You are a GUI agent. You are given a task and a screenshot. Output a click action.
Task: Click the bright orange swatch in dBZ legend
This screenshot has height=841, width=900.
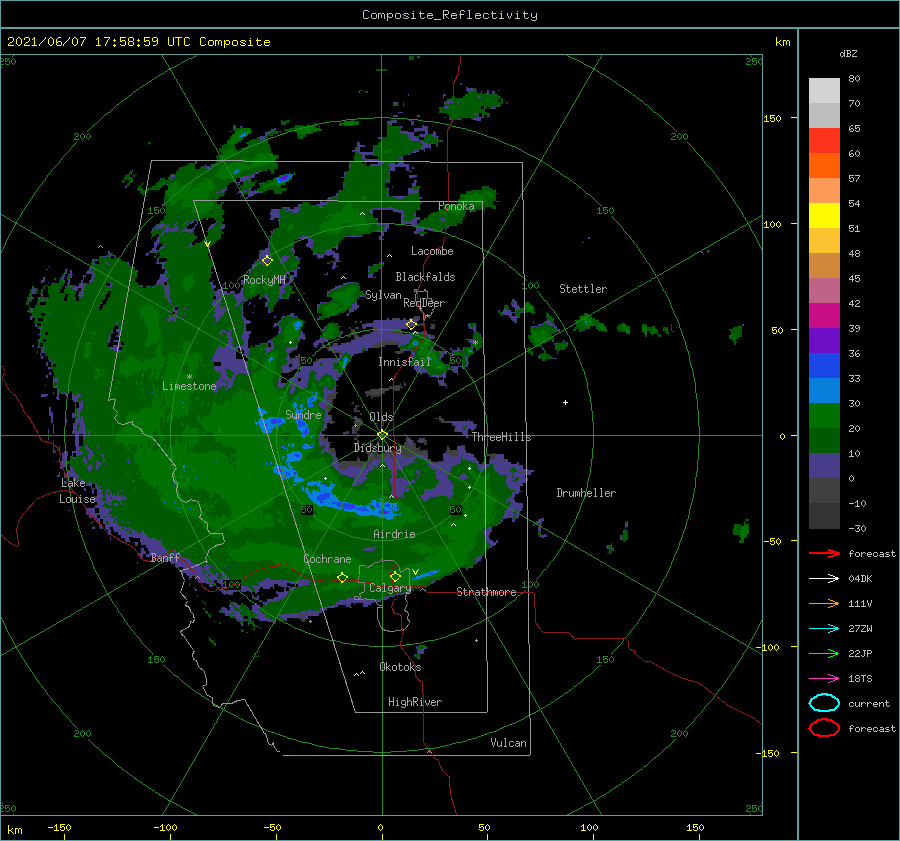tap(824, 165)
